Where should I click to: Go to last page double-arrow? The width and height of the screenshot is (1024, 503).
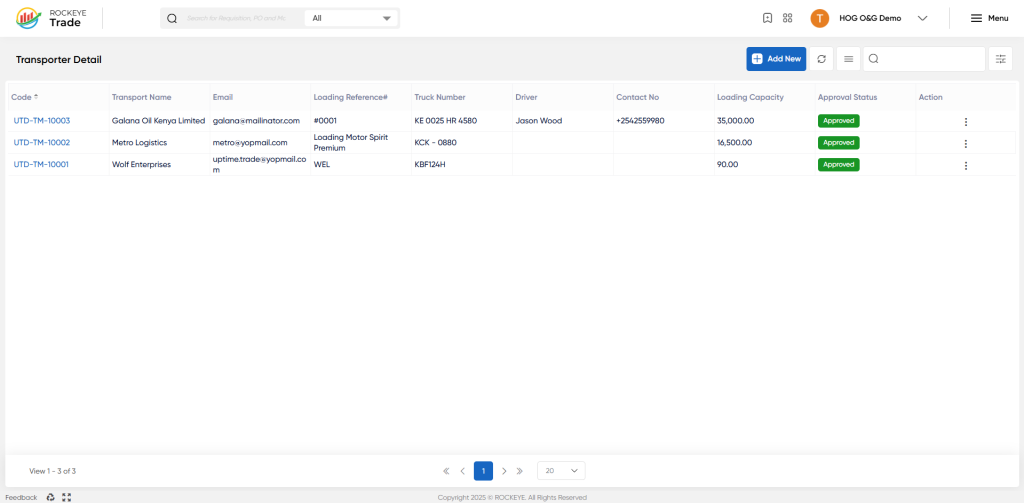tap(520, 471)
